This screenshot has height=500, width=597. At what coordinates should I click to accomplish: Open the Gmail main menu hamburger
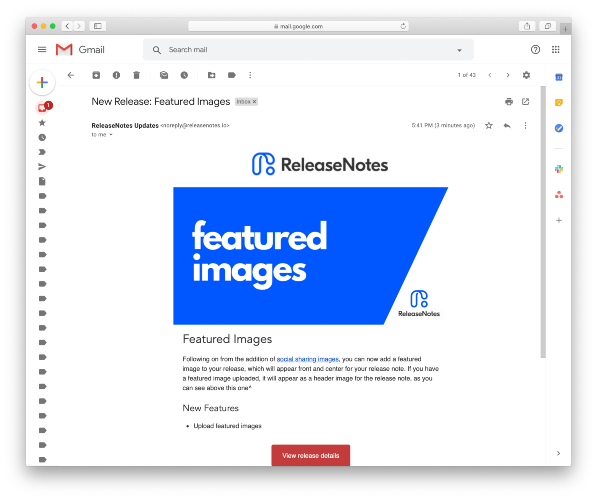(42, 50)
